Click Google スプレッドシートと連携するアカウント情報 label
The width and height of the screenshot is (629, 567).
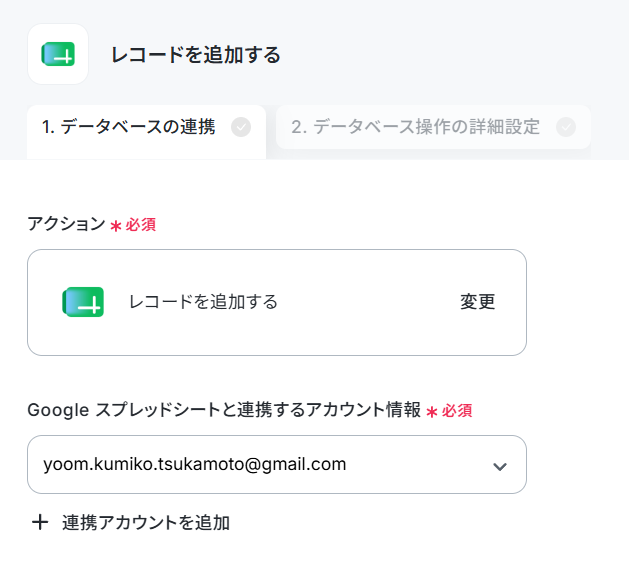[224, 410]
